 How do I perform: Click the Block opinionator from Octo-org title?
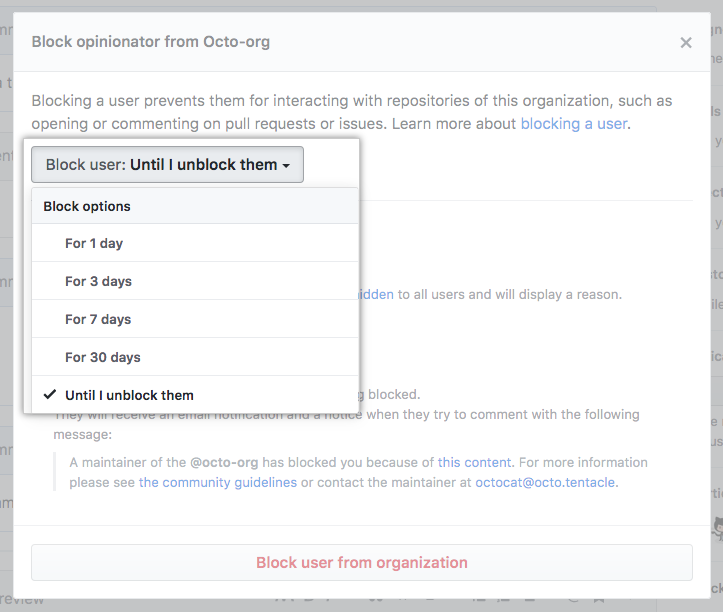[151, 42]
